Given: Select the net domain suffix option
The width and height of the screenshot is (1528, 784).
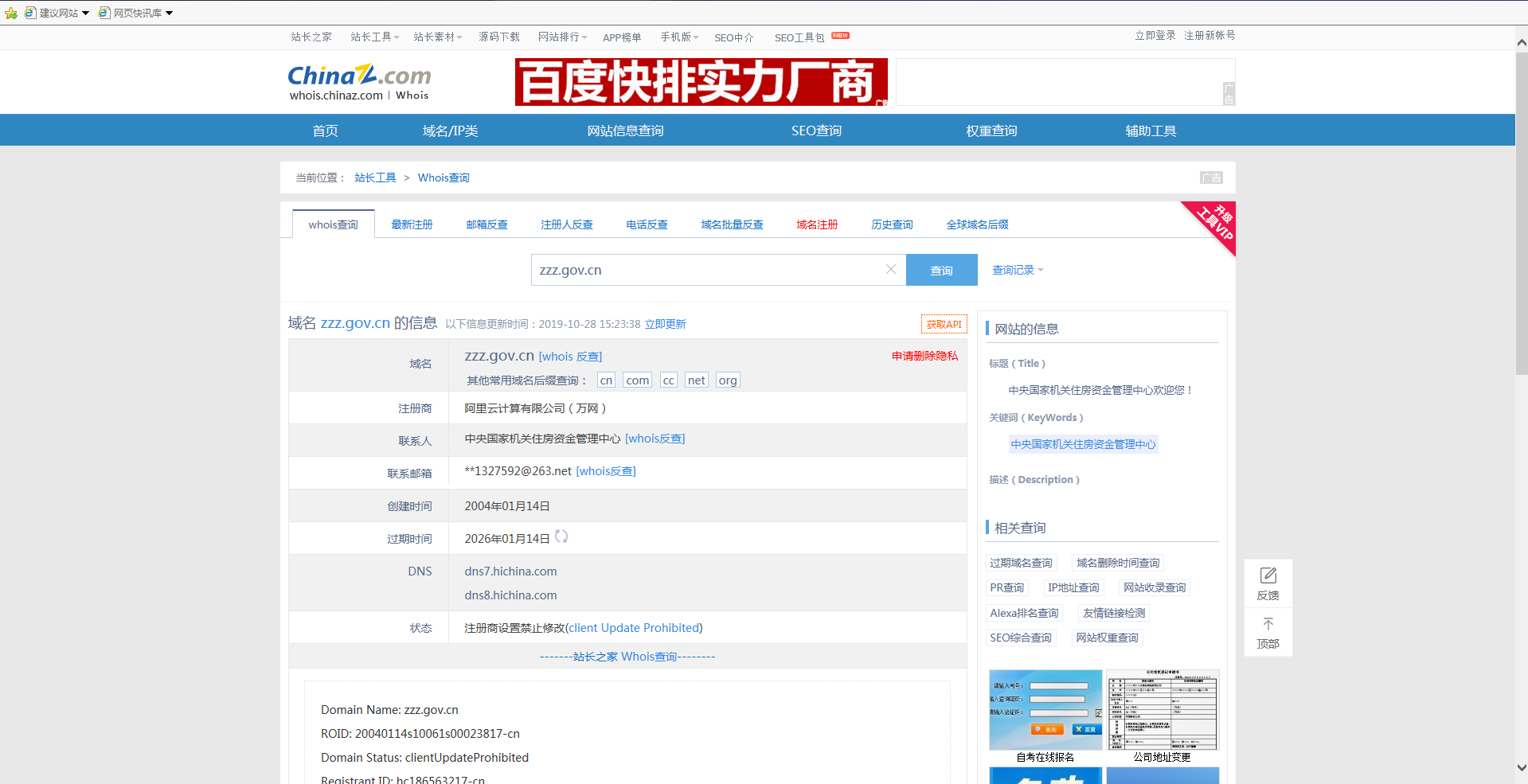Looking at the screenshot, I should click(x=696, y=380).
